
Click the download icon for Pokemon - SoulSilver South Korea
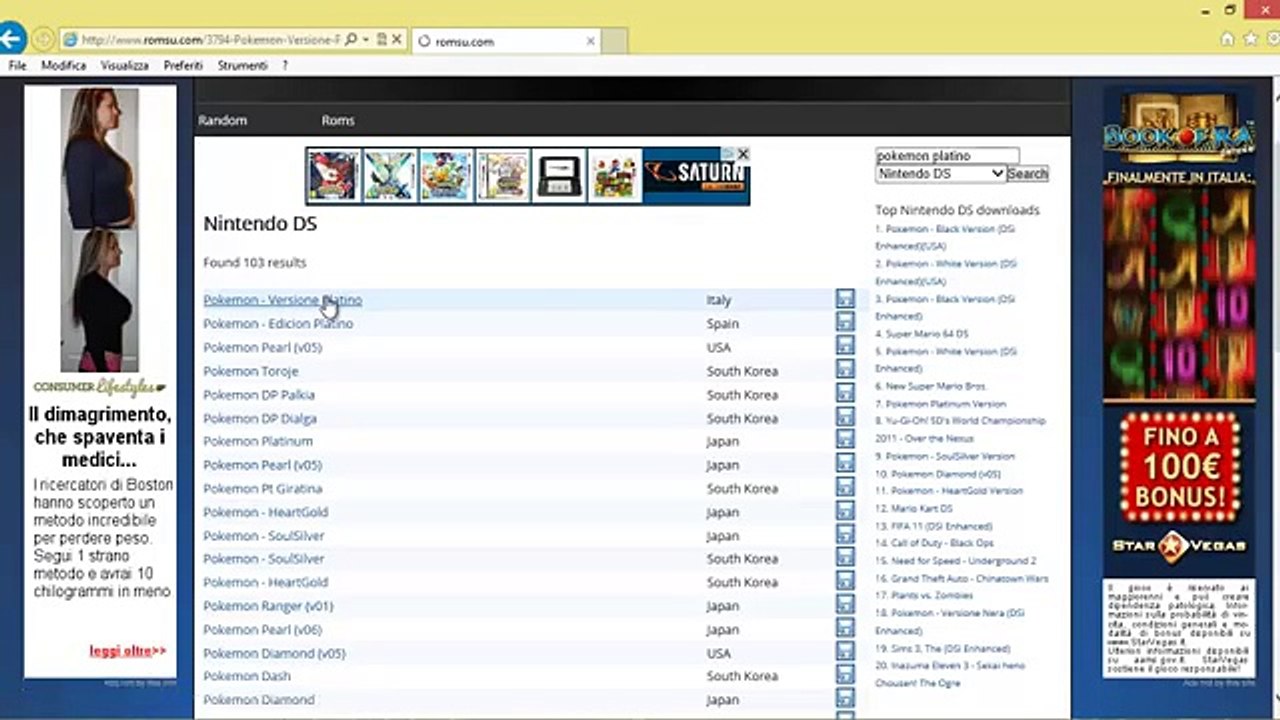click(x=845, y=557)
